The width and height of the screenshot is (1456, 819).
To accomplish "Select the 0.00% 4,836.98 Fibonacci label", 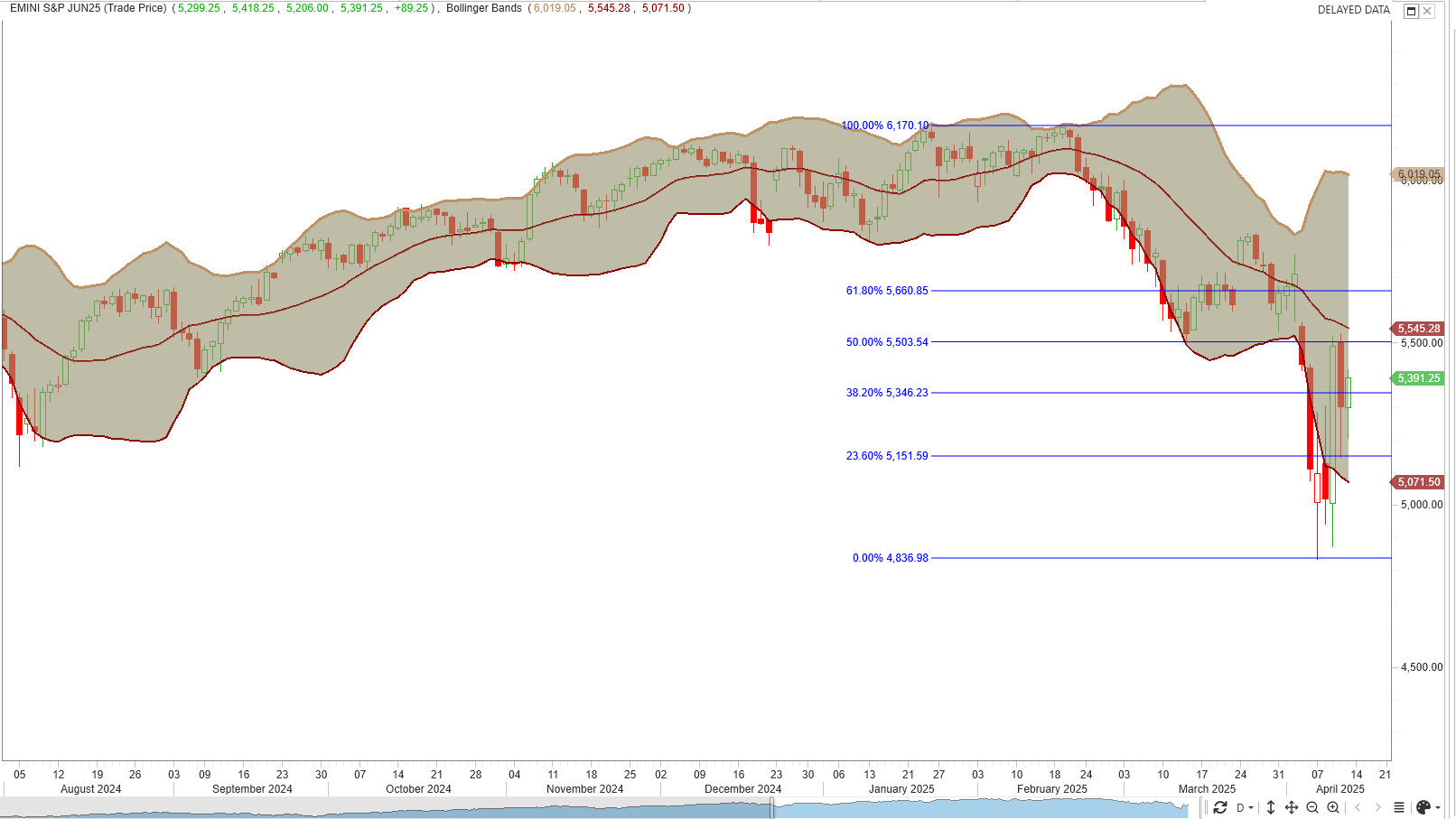I will [891, 558].
